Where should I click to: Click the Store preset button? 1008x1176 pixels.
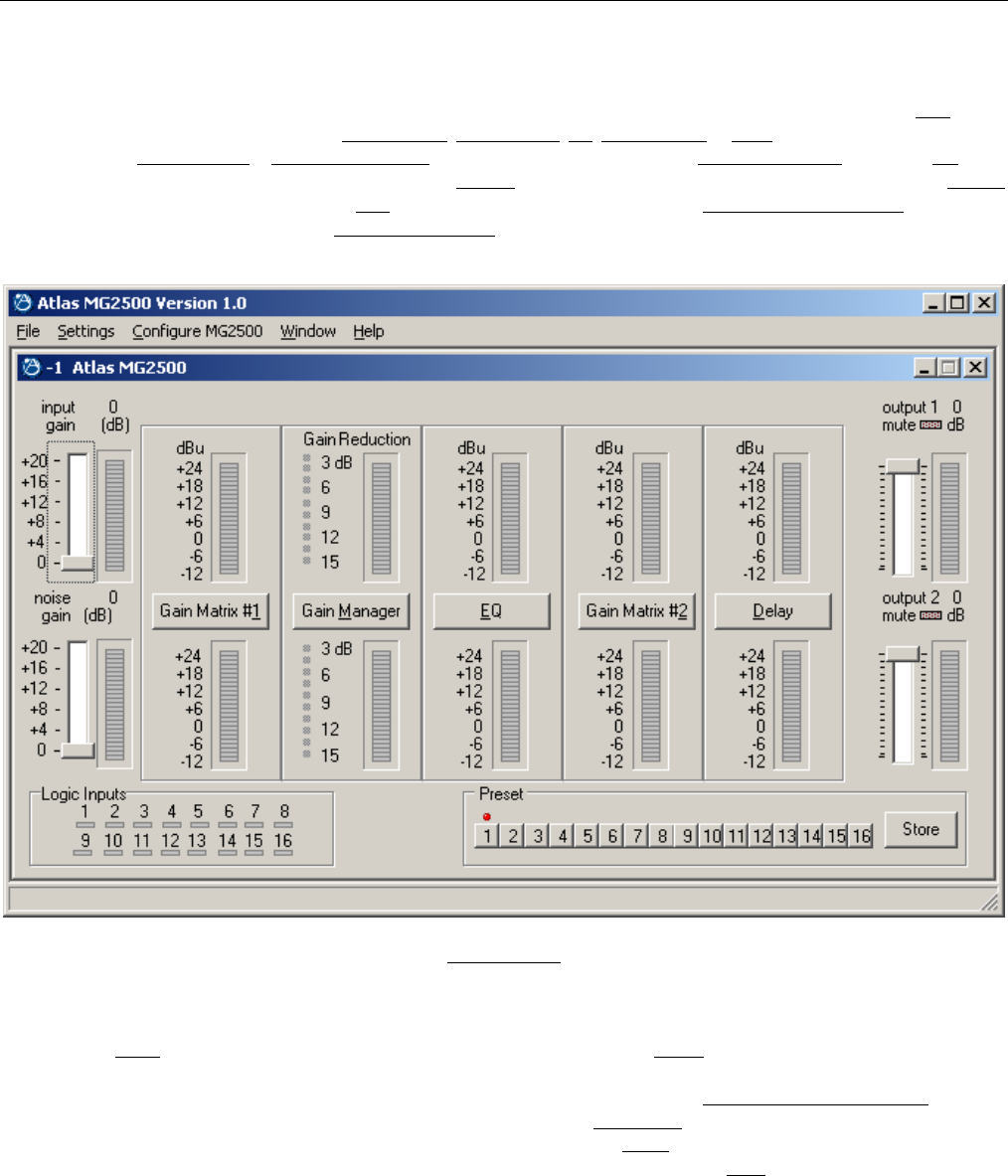pyautogui.click(x=921, y=829)
